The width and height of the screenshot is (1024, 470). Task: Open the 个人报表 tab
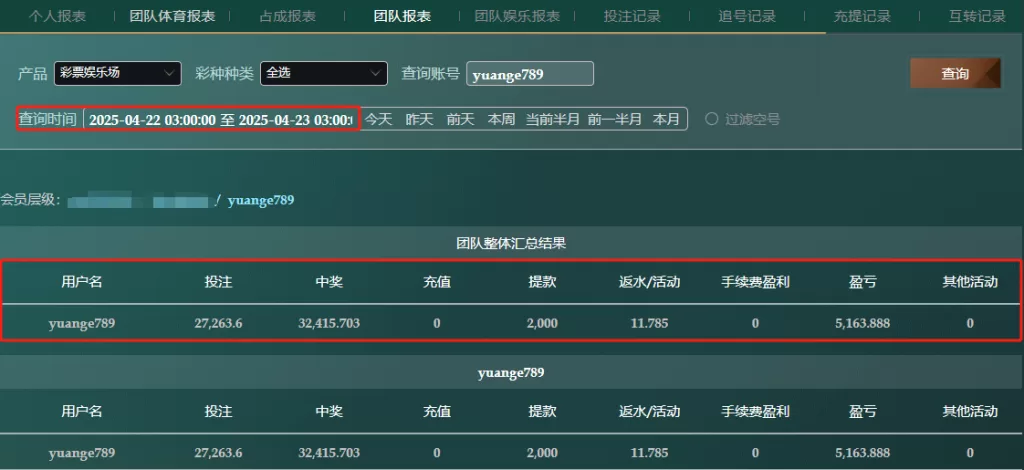pos(57,16)
